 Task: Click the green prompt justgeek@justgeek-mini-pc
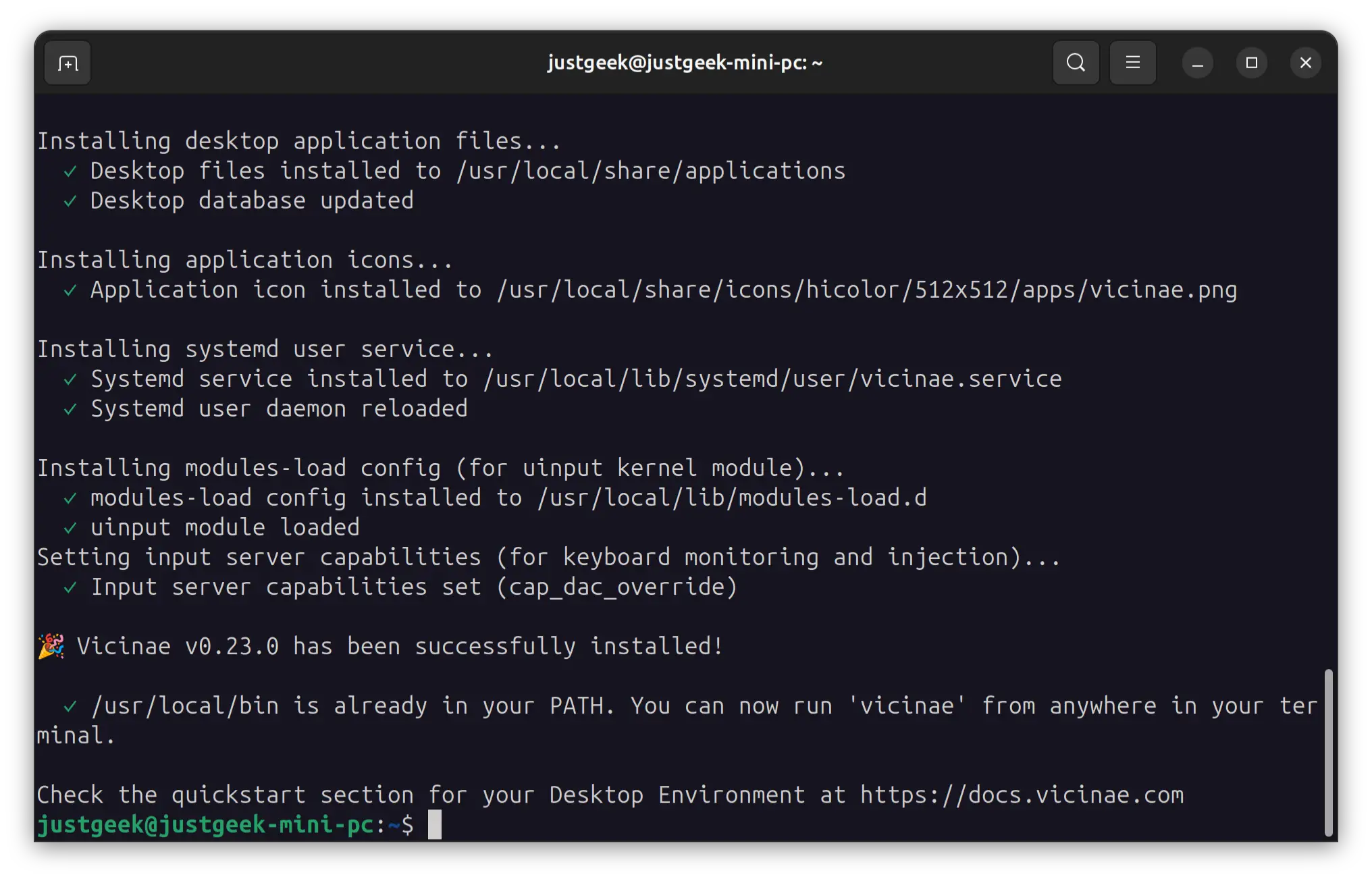(x=205, y=824)
